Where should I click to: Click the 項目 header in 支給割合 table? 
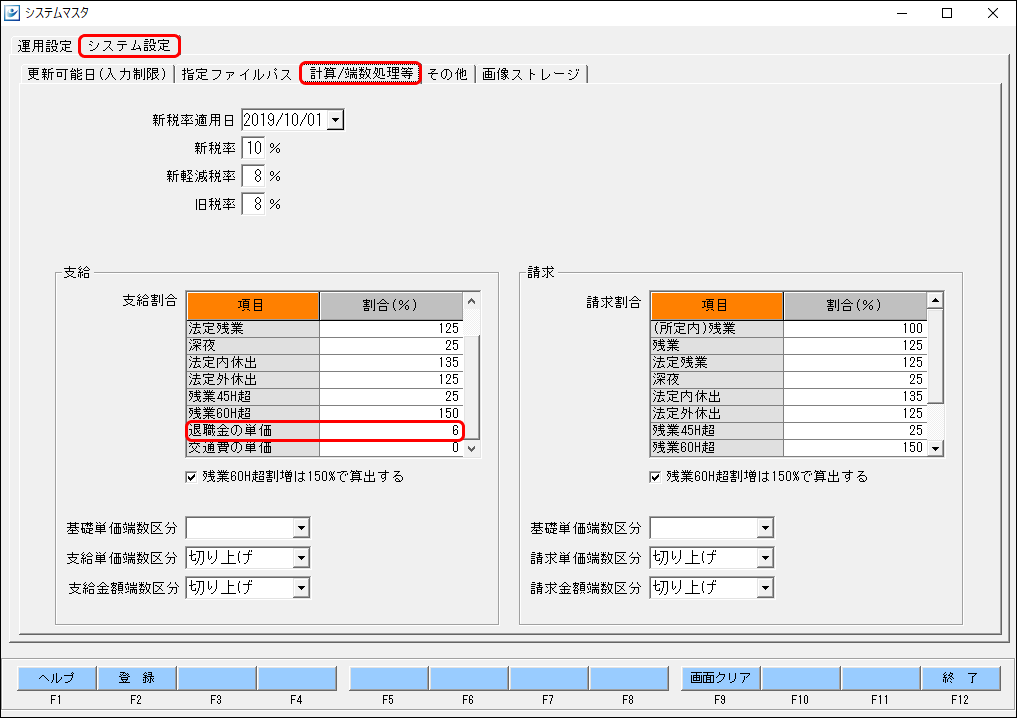coord(253,306)
